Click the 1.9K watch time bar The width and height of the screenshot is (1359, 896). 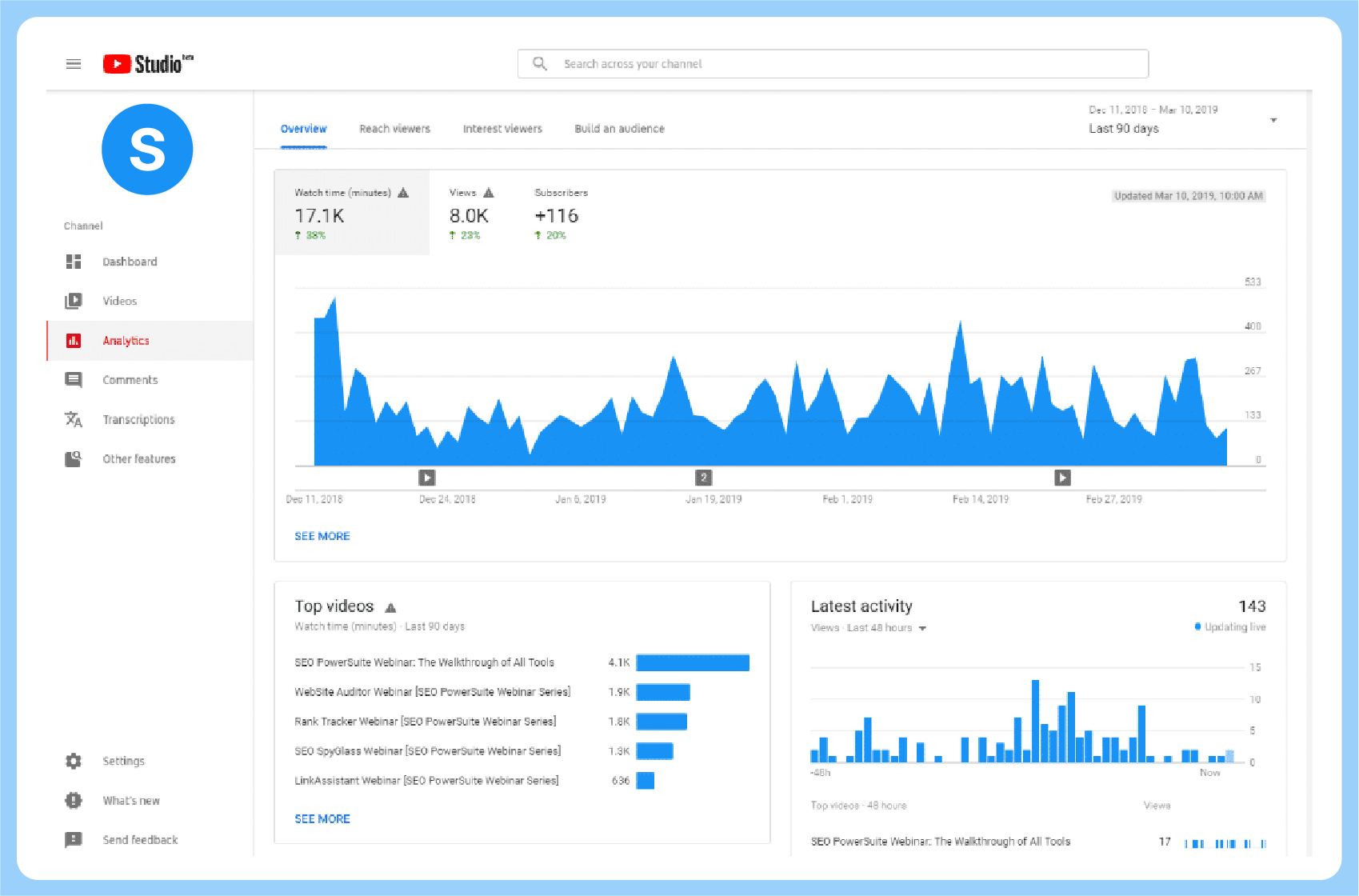pyautogui.click(x=663, y=692)
